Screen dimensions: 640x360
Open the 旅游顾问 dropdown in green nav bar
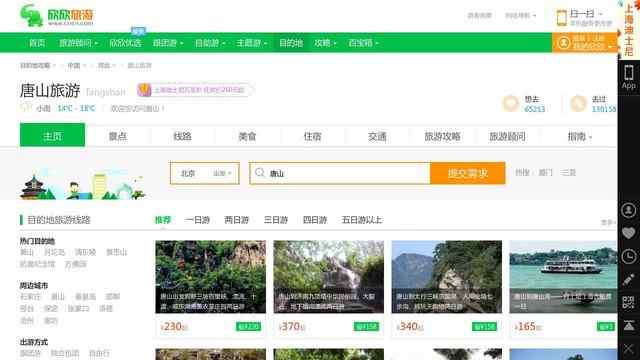pyautogui.click(x=78, y=43)
